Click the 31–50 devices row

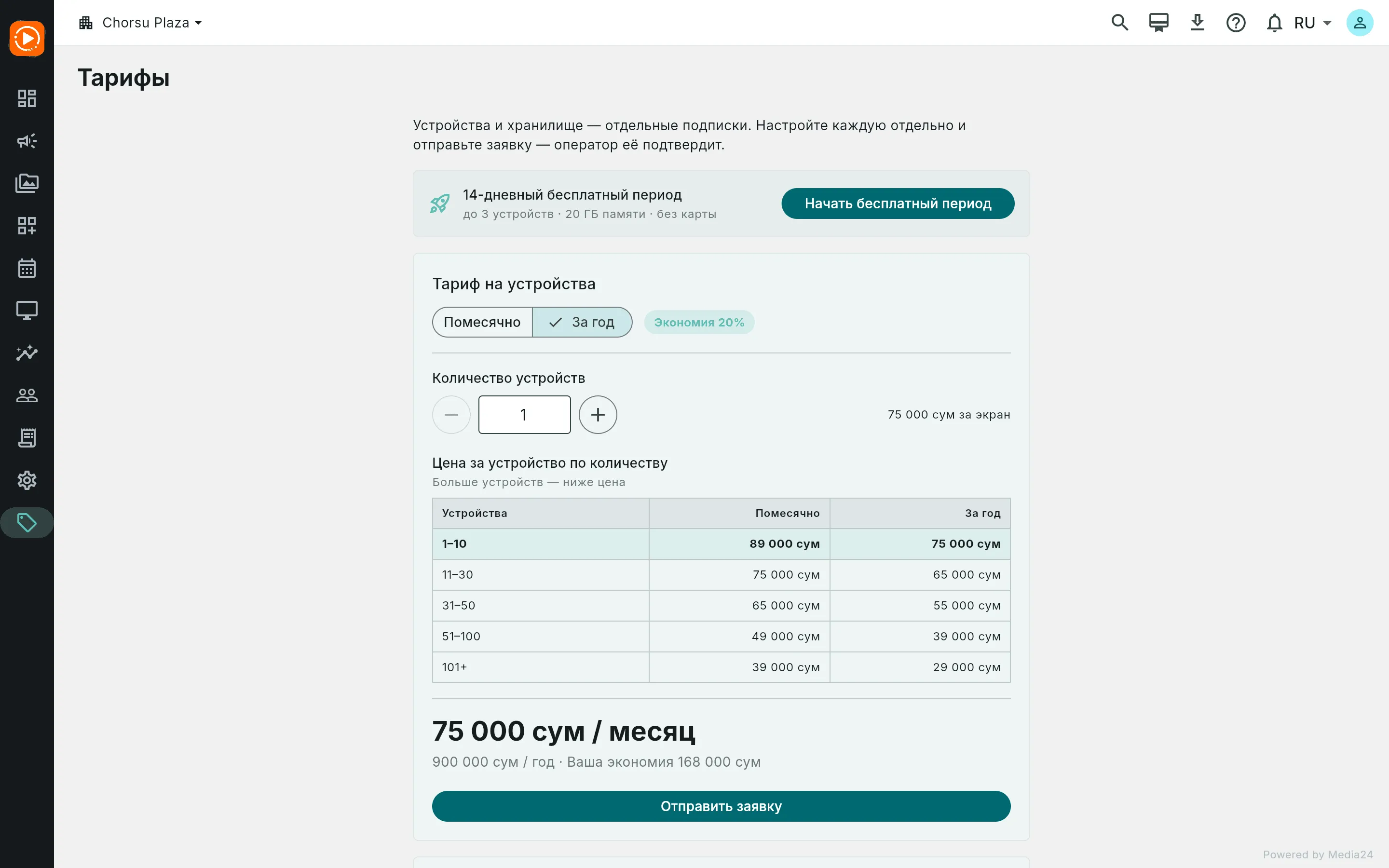pyautogui.click(x=721, y=606)
